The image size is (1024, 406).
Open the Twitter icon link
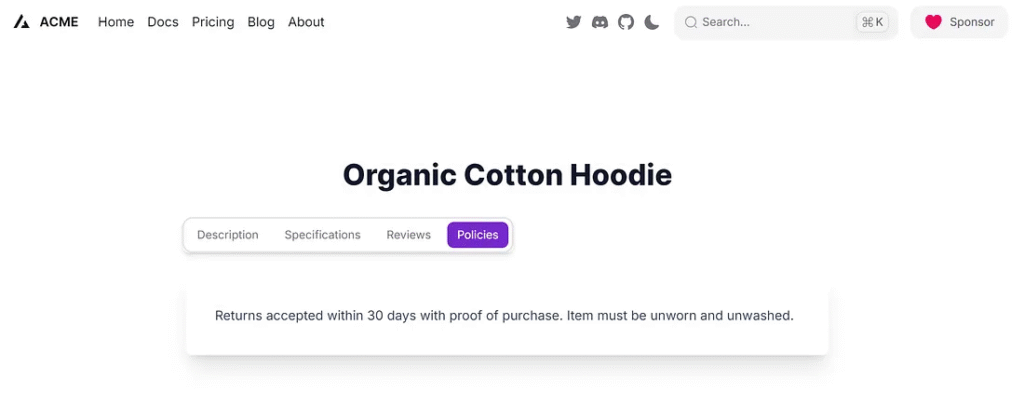pos(573,22)
